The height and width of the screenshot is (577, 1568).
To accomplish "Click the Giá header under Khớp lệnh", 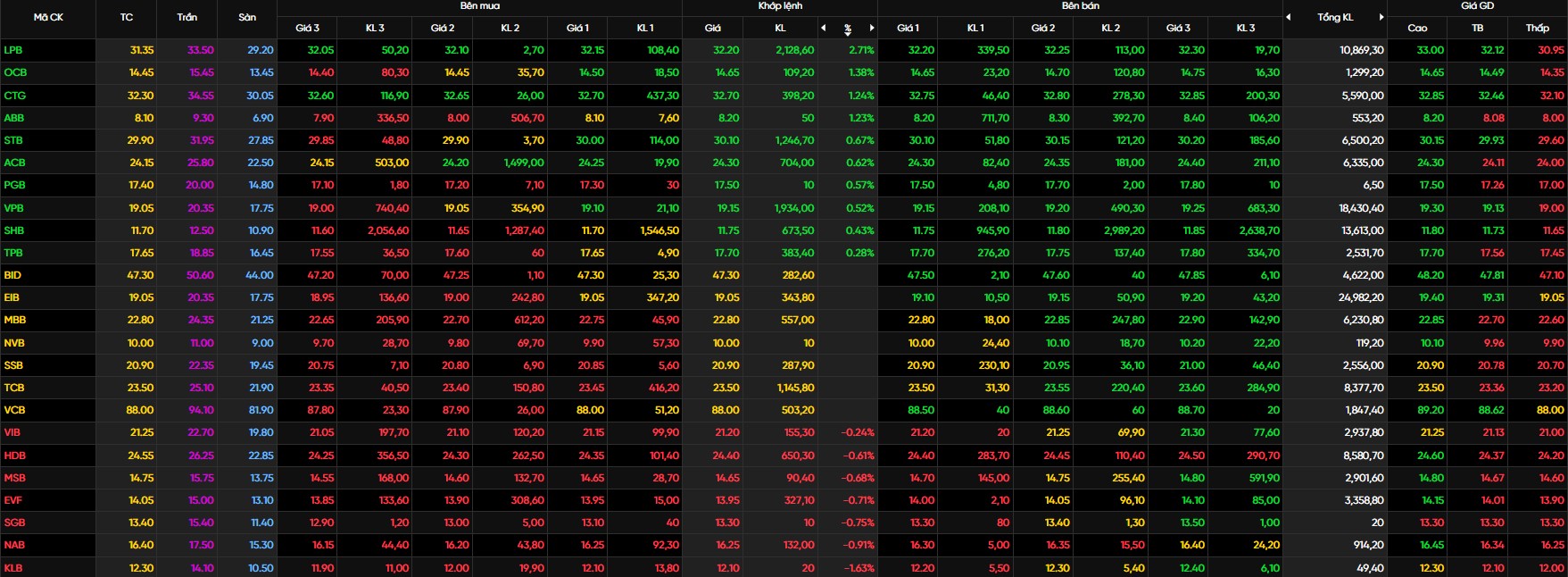I will pos(712,29).
